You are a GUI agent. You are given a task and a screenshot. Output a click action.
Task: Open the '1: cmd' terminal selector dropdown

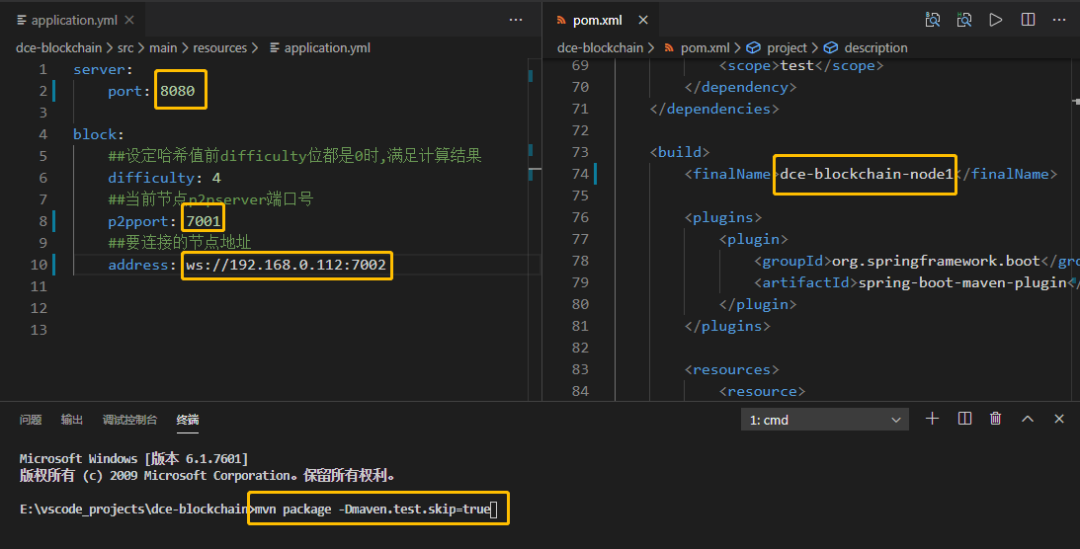click(824, 419)
